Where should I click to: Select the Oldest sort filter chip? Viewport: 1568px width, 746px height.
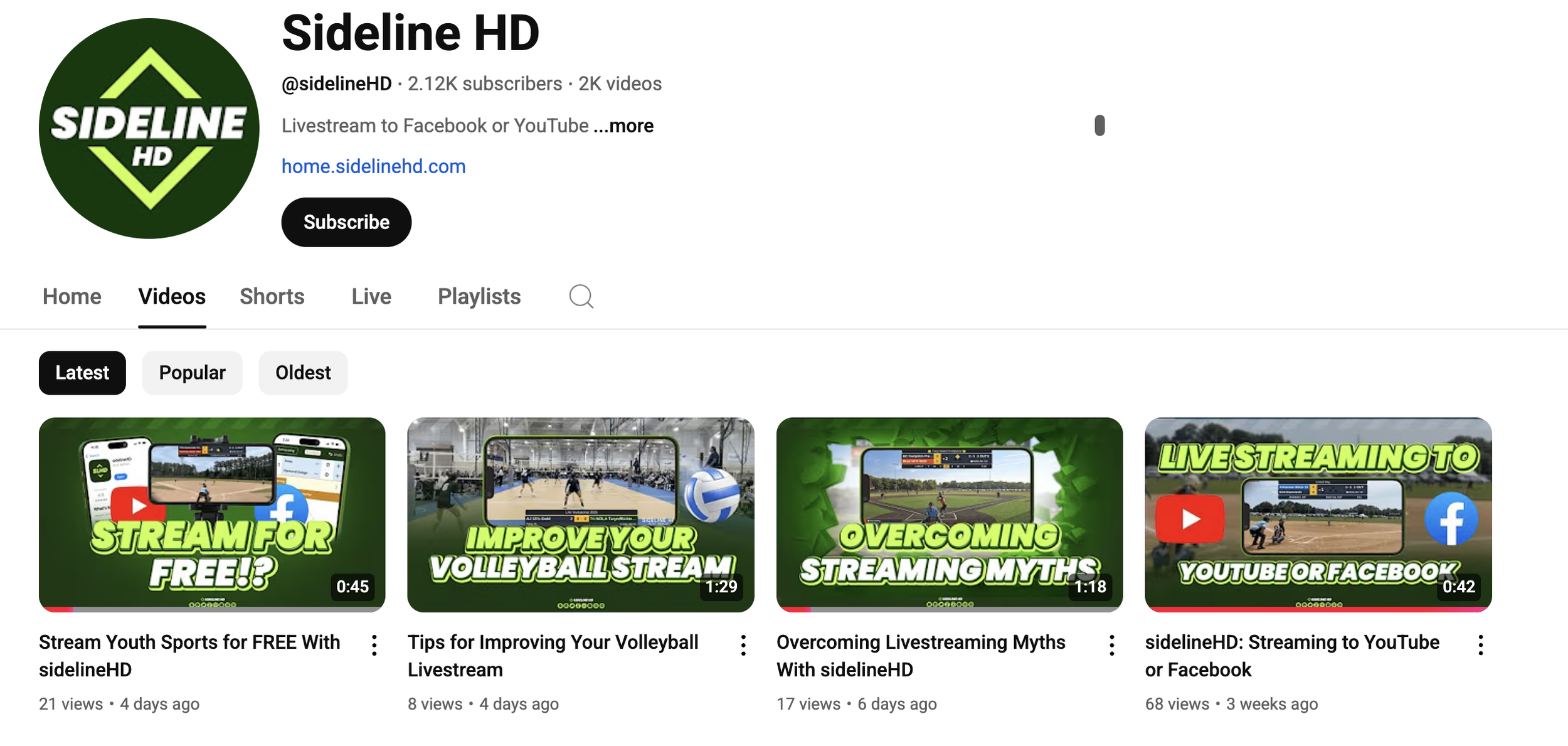[x=303, y=373]
